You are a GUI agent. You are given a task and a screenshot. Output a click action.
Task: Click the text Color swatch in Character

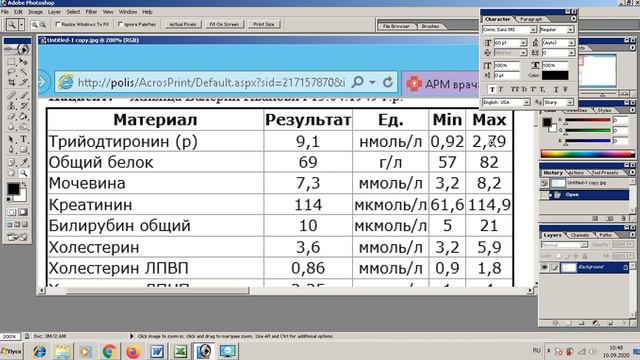pos(555,76)
